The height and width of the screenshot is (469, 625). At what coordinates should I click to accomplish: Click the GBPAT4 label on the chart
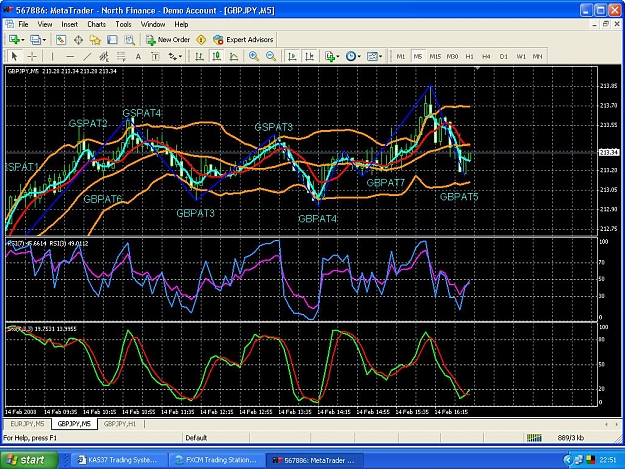tap(317, 219)
